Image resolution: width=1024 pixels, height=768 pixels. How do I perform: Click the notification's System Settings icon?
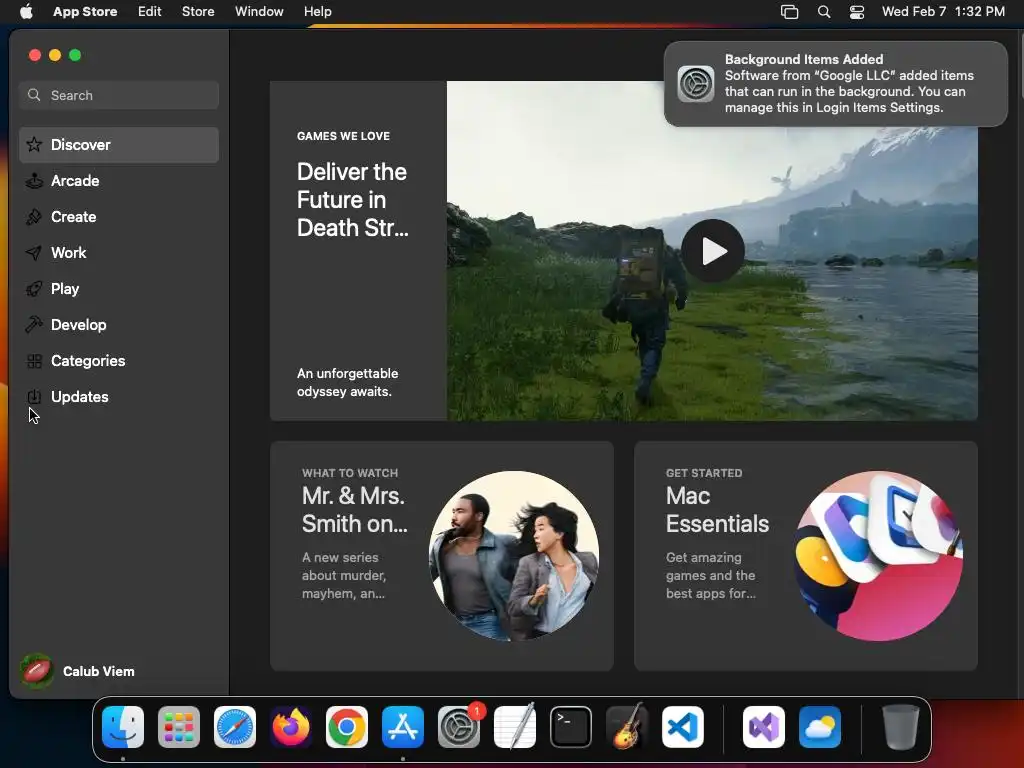tap(696, 84)
